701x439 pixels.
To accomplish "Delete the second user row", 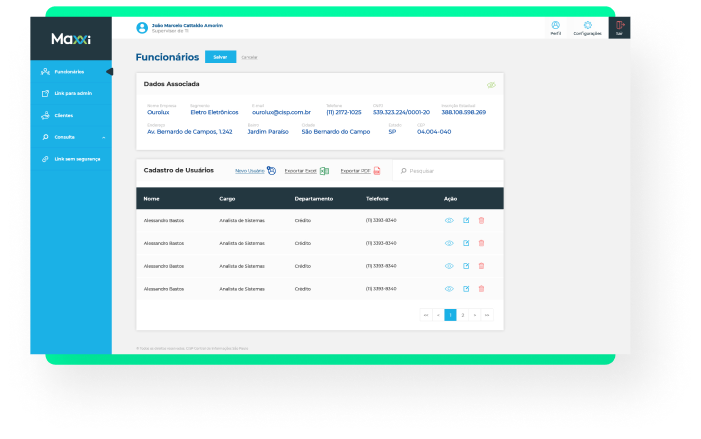I will [x=481, y=243].
